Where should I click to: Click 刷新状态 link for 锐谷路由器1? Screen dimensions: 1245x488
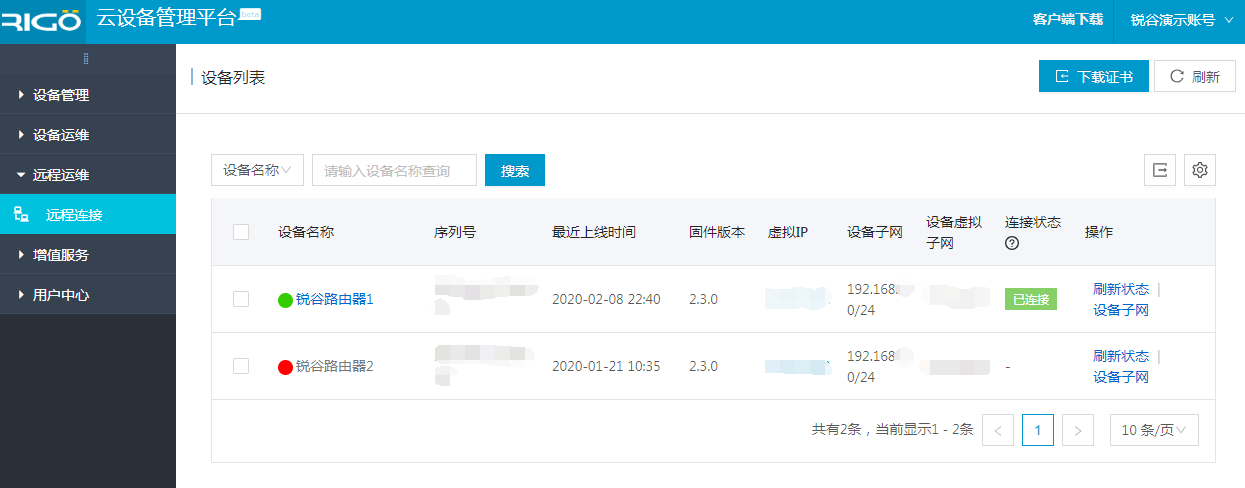[1121, 289]
